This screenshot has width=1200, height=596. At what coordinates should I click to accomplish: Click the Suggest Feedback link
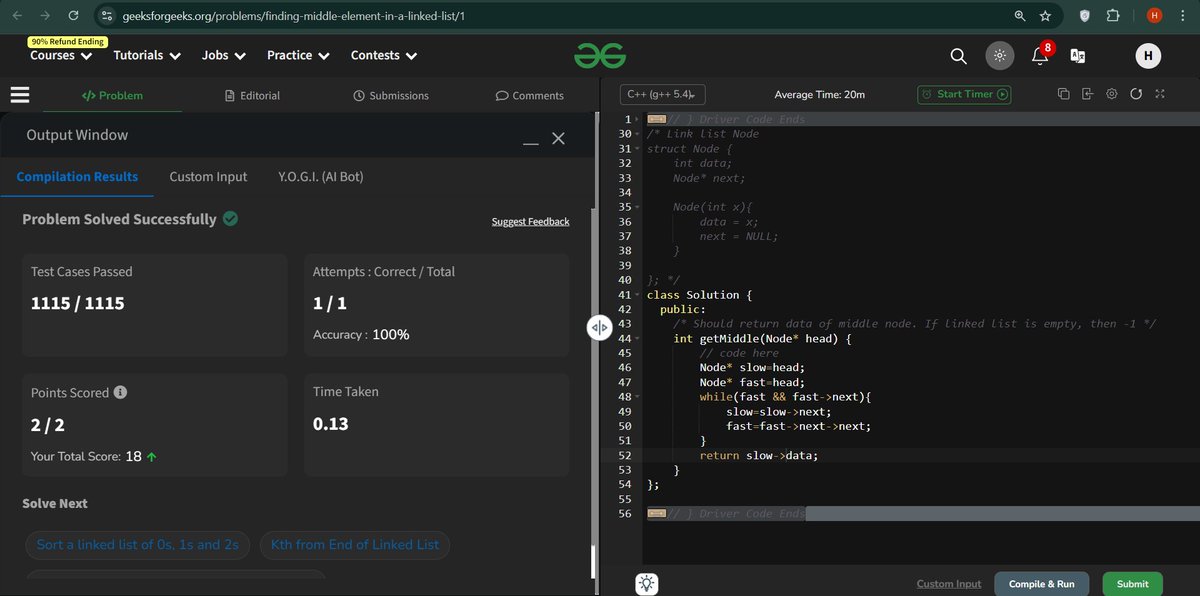[x=530, y=221]
